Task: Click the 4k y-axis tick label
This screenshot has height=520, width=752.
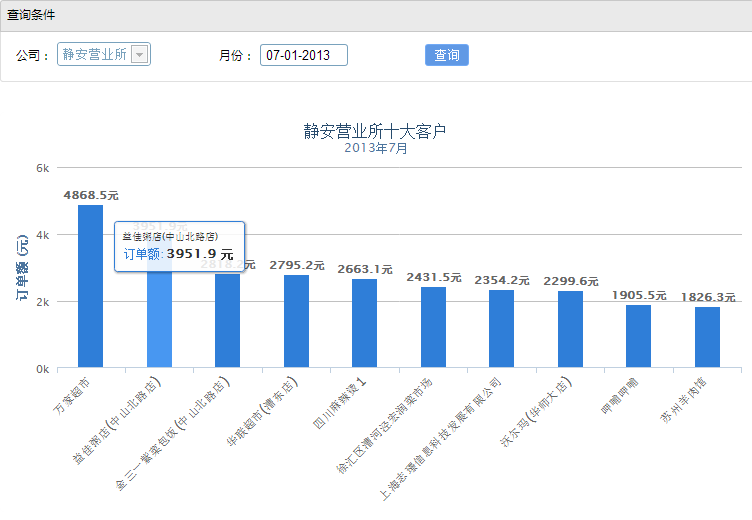Action: (x=42, y=235)
